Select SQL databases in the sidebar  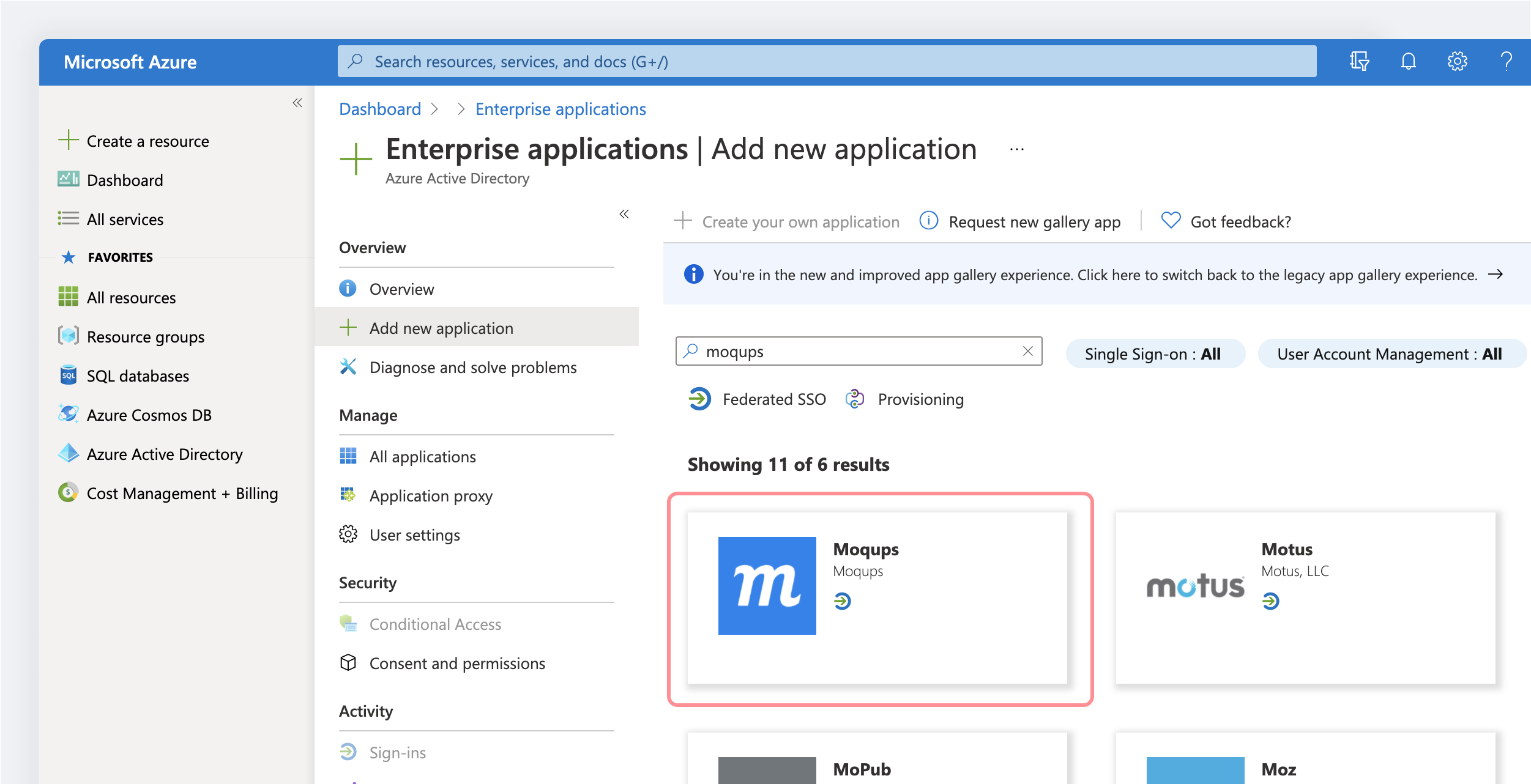[x=138, y=375]
